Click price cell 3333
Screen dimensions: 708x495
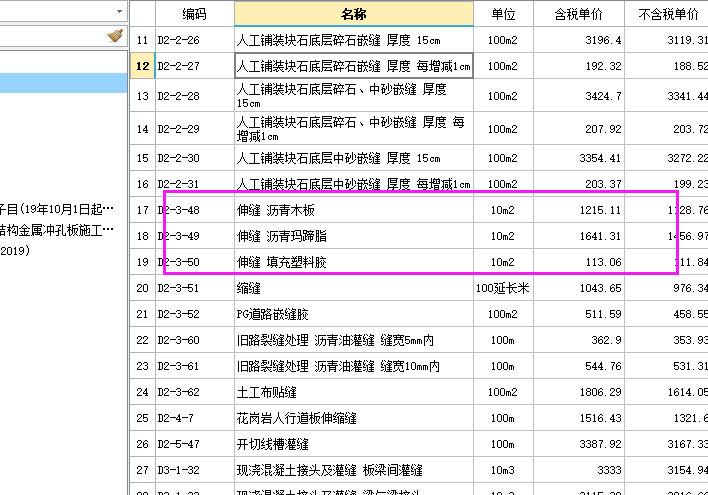point(578,470)
